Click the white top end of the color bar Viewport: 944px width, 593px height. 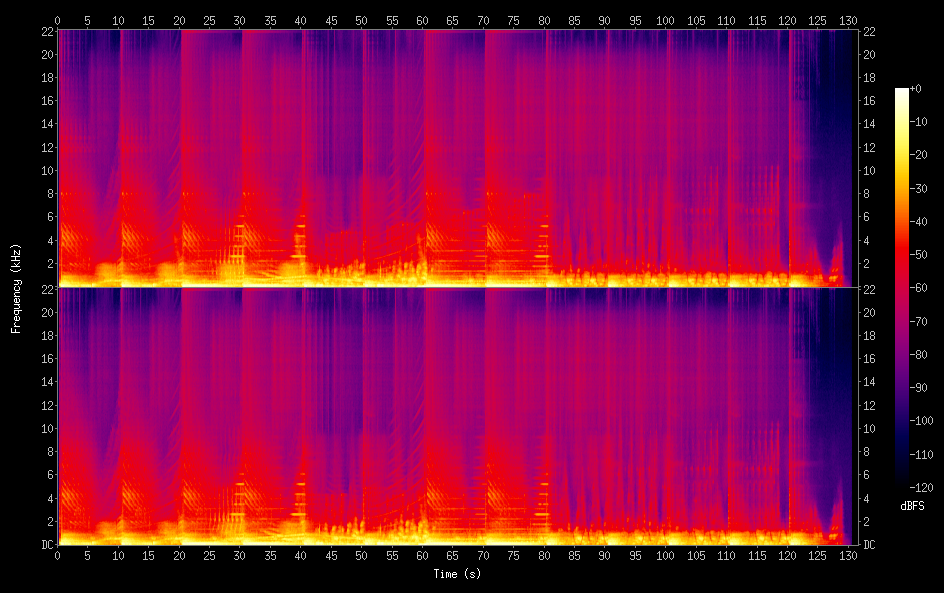902,91
